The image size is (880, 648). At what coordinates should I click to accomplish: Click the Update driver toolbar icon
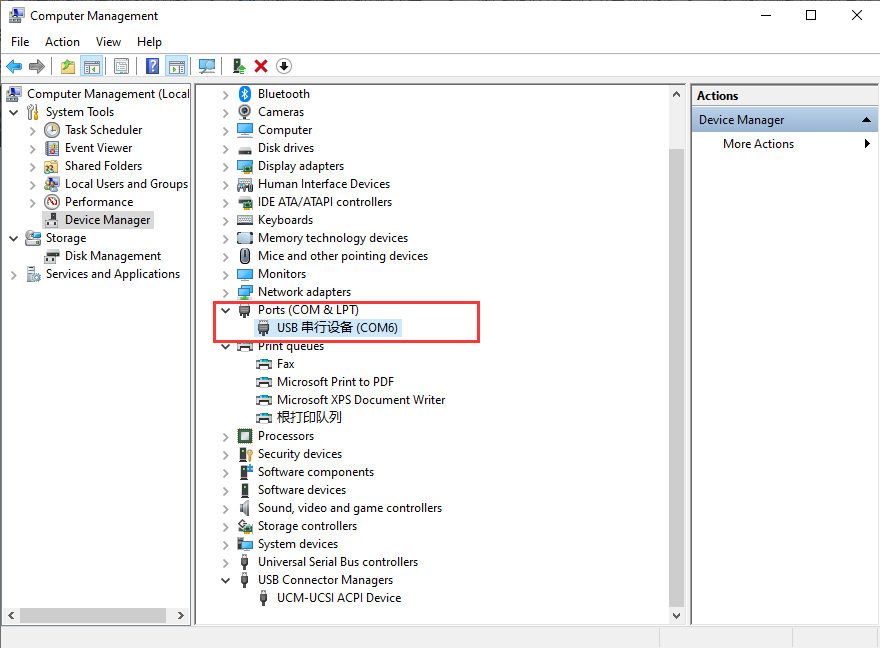[x=238, y=66]
